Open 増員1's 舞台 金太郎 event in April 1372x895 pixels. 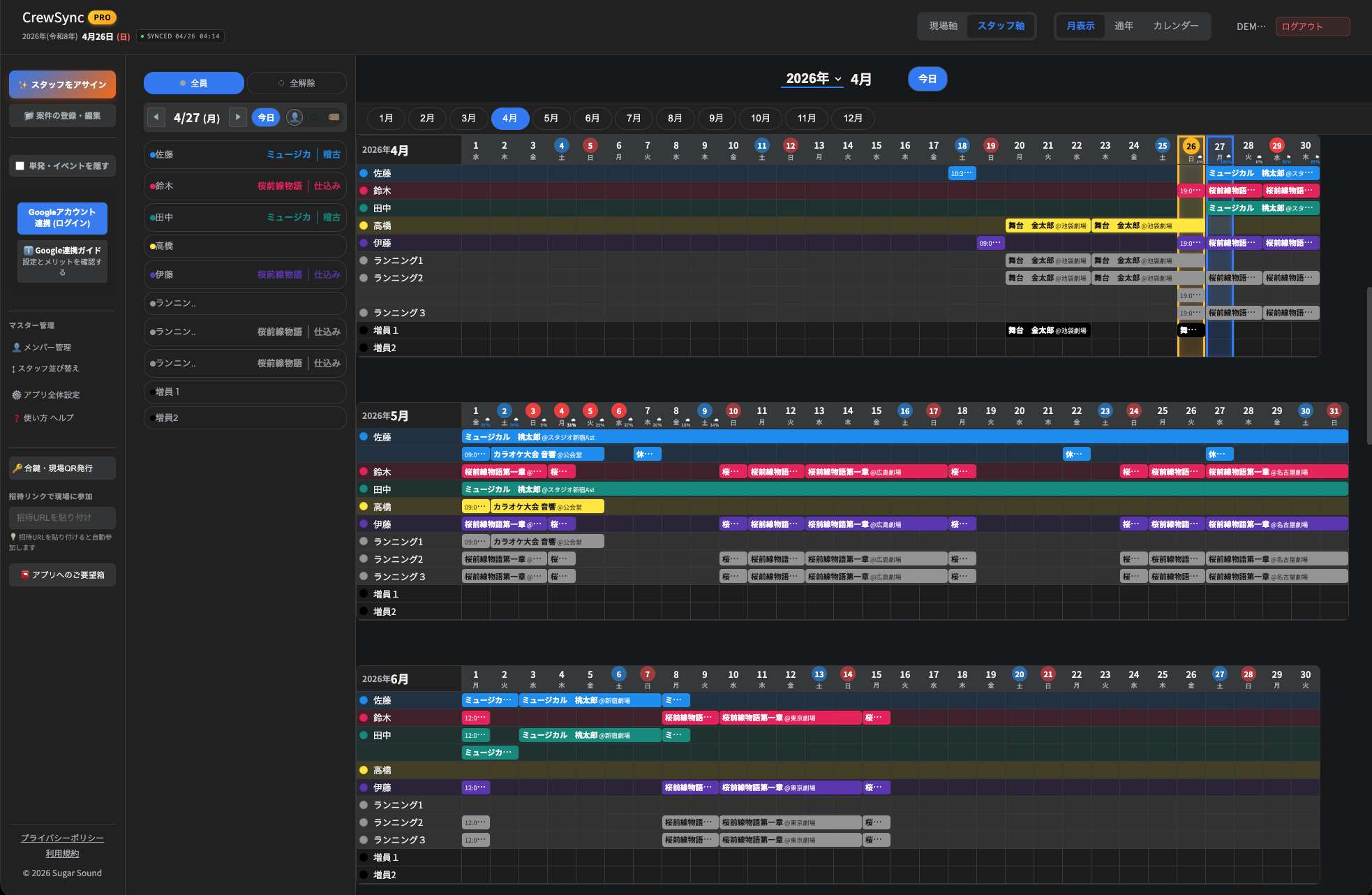[1047, 330]
